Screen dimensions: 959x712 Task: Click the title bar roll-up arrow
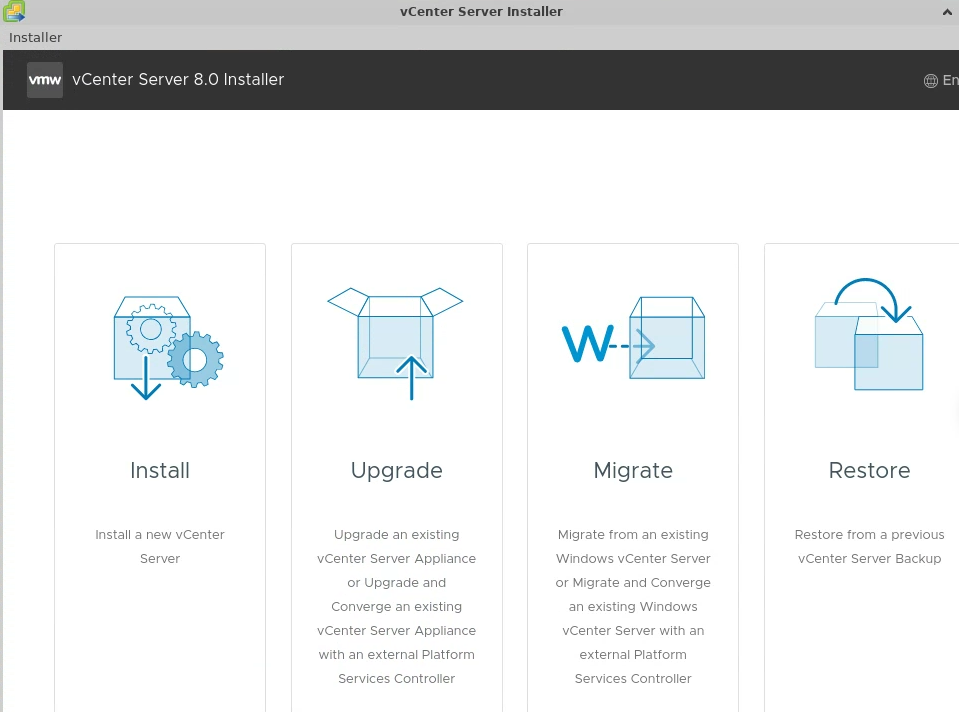[947, 12]
